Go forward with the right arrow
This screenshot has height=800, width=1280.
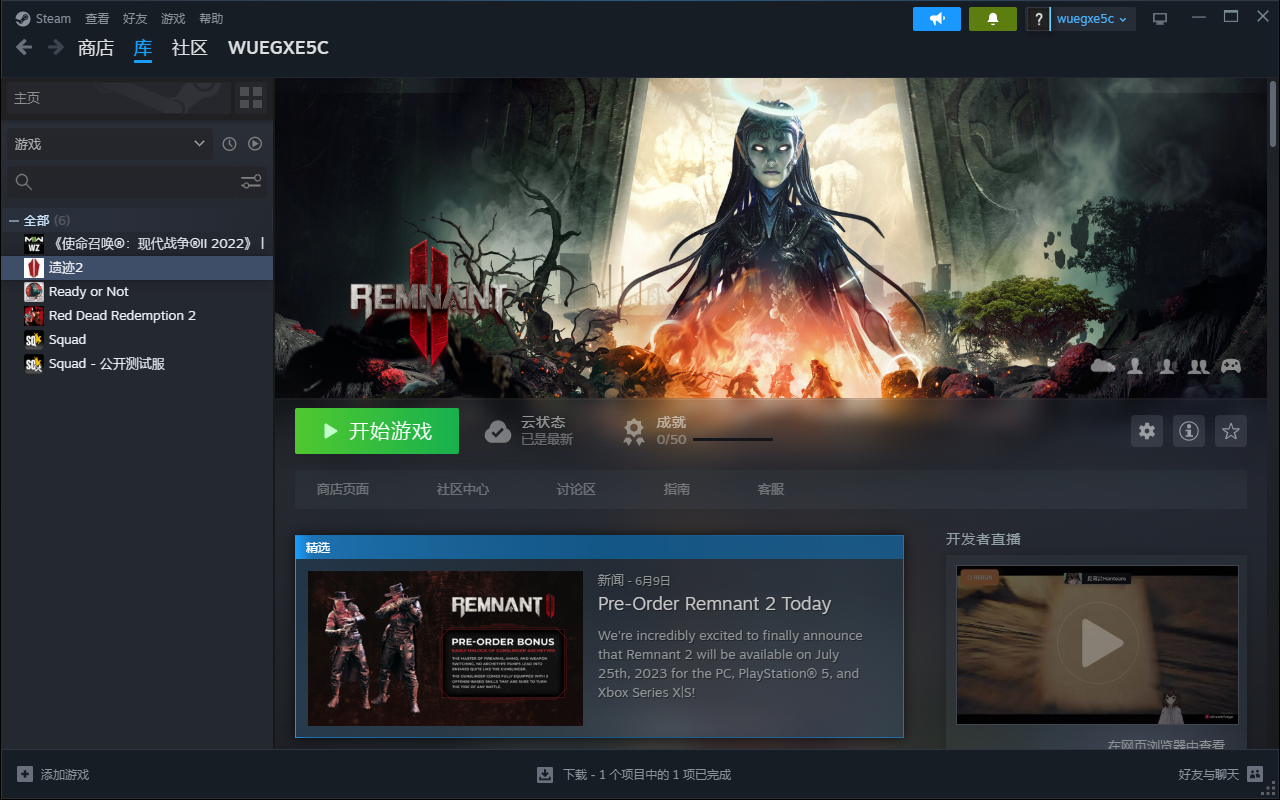click(x=55, y=47)
